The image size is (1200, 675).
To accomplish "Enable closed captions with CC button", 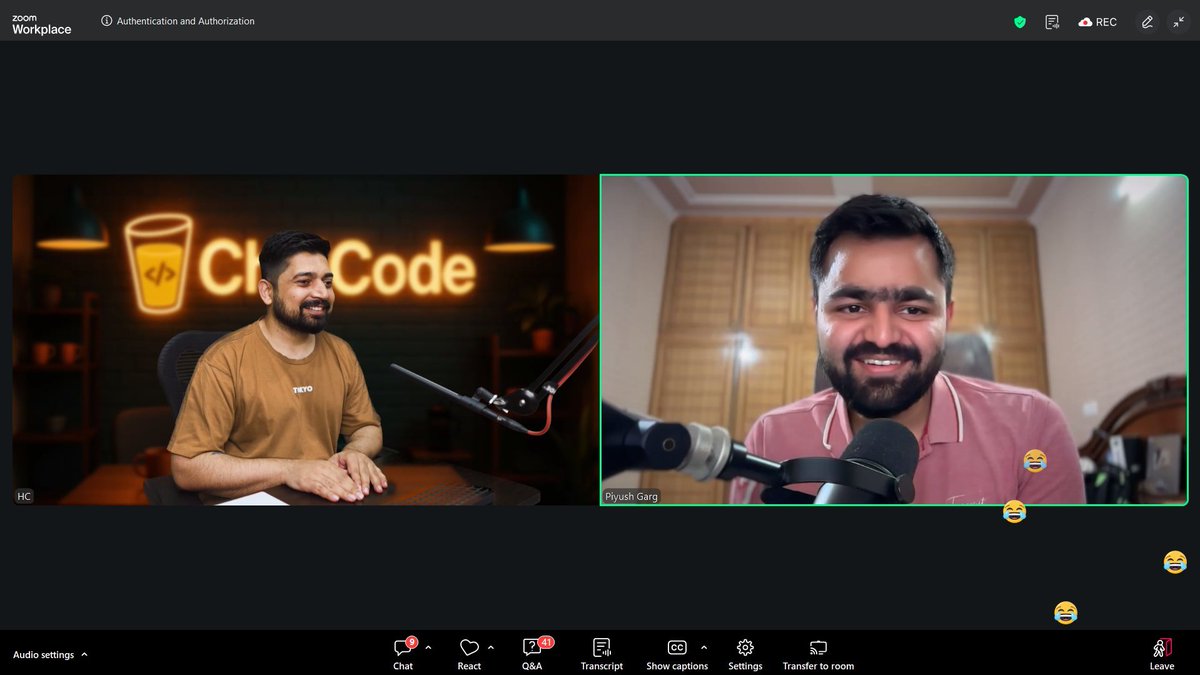I will pyautogui.click(x=677, y=647).
